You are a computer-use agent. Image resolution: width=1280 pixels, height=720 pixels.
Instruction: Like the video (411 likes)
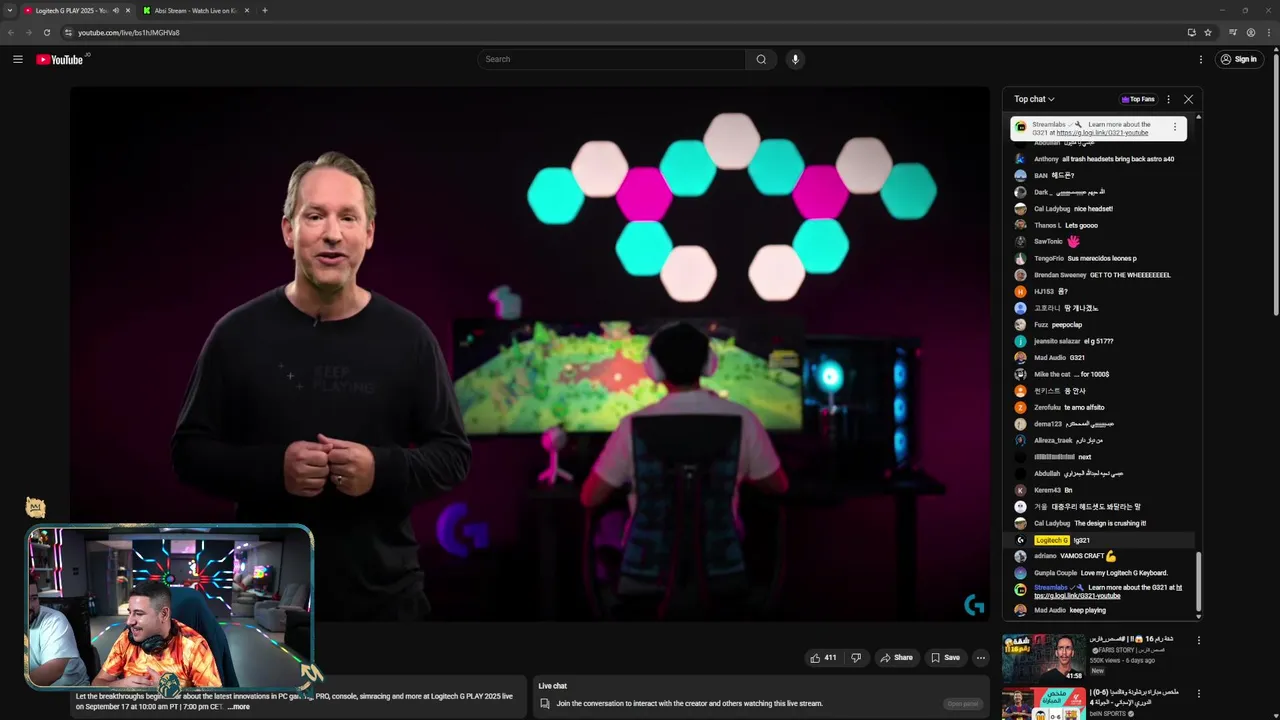pyautogui.click(x=823, y=657)
